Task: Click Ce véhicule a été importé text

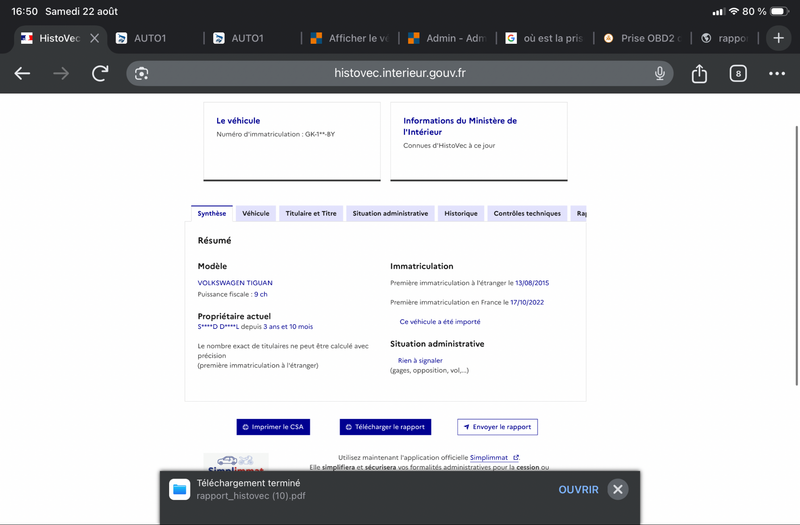Action: (x=440, y=321)
